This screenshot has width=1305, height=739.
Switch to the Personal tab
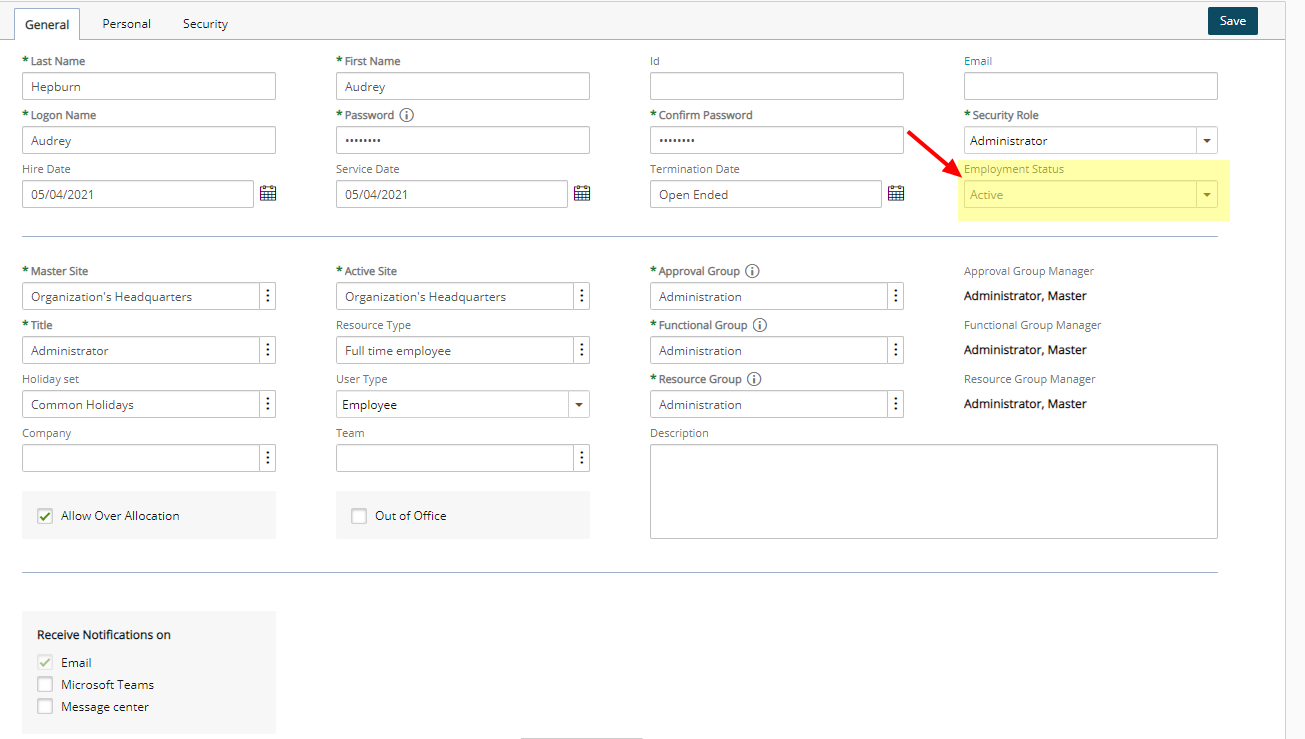tap(127, 23)
